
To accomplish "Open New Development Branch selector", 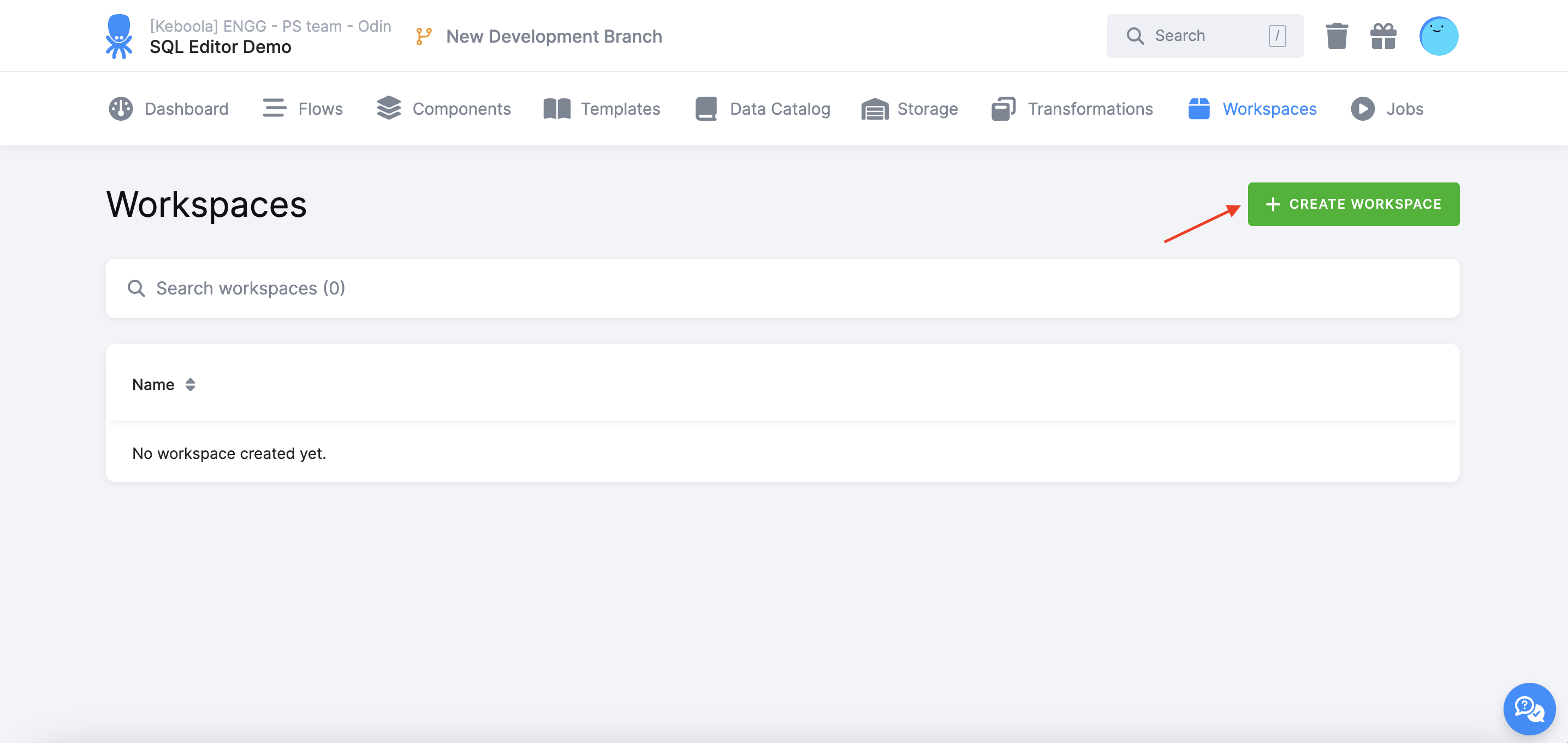I will coord(553,36).
